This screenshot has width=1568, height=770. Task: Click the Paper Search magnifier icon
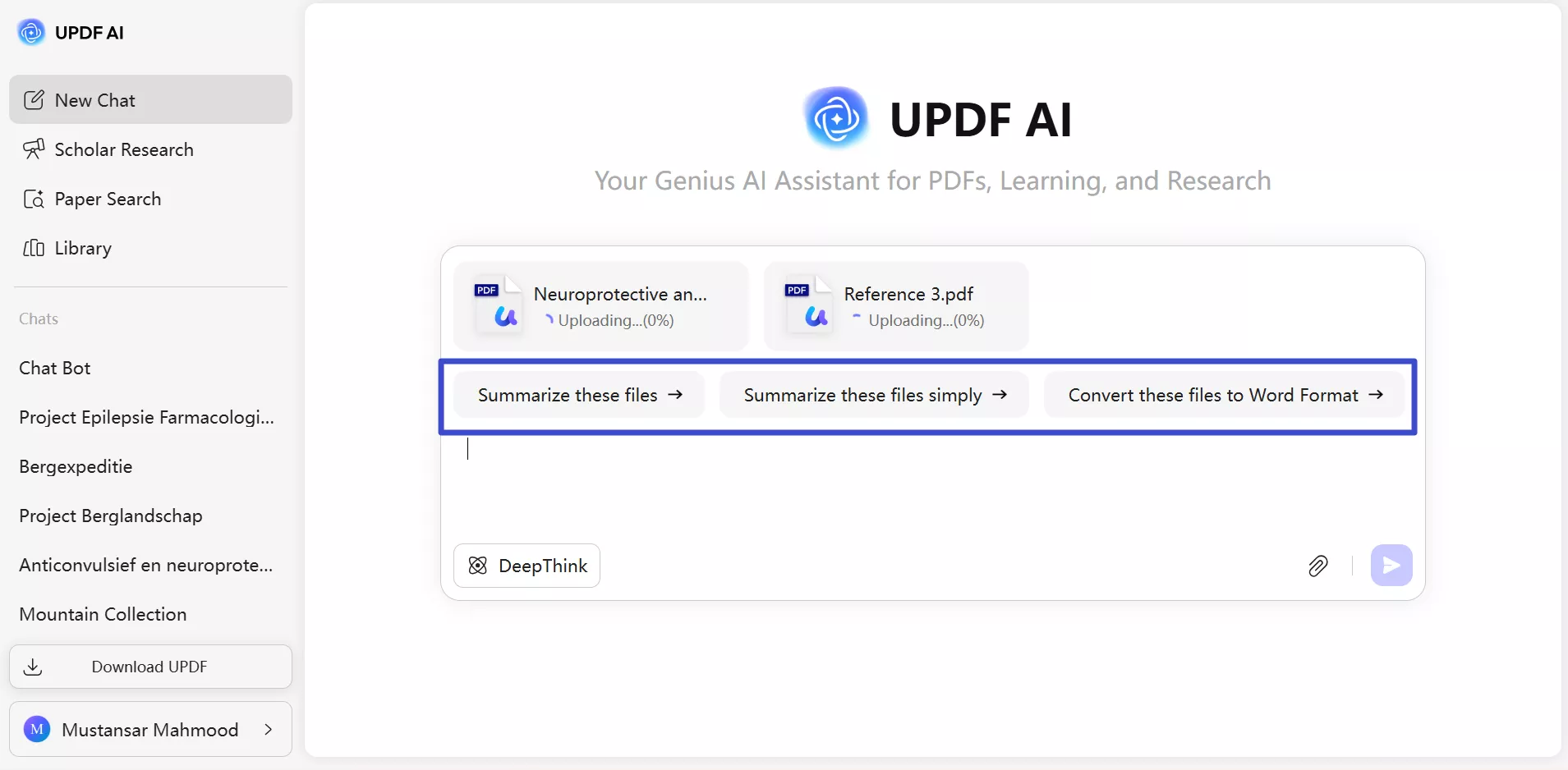pyautogui.click(x=34, y=199)
